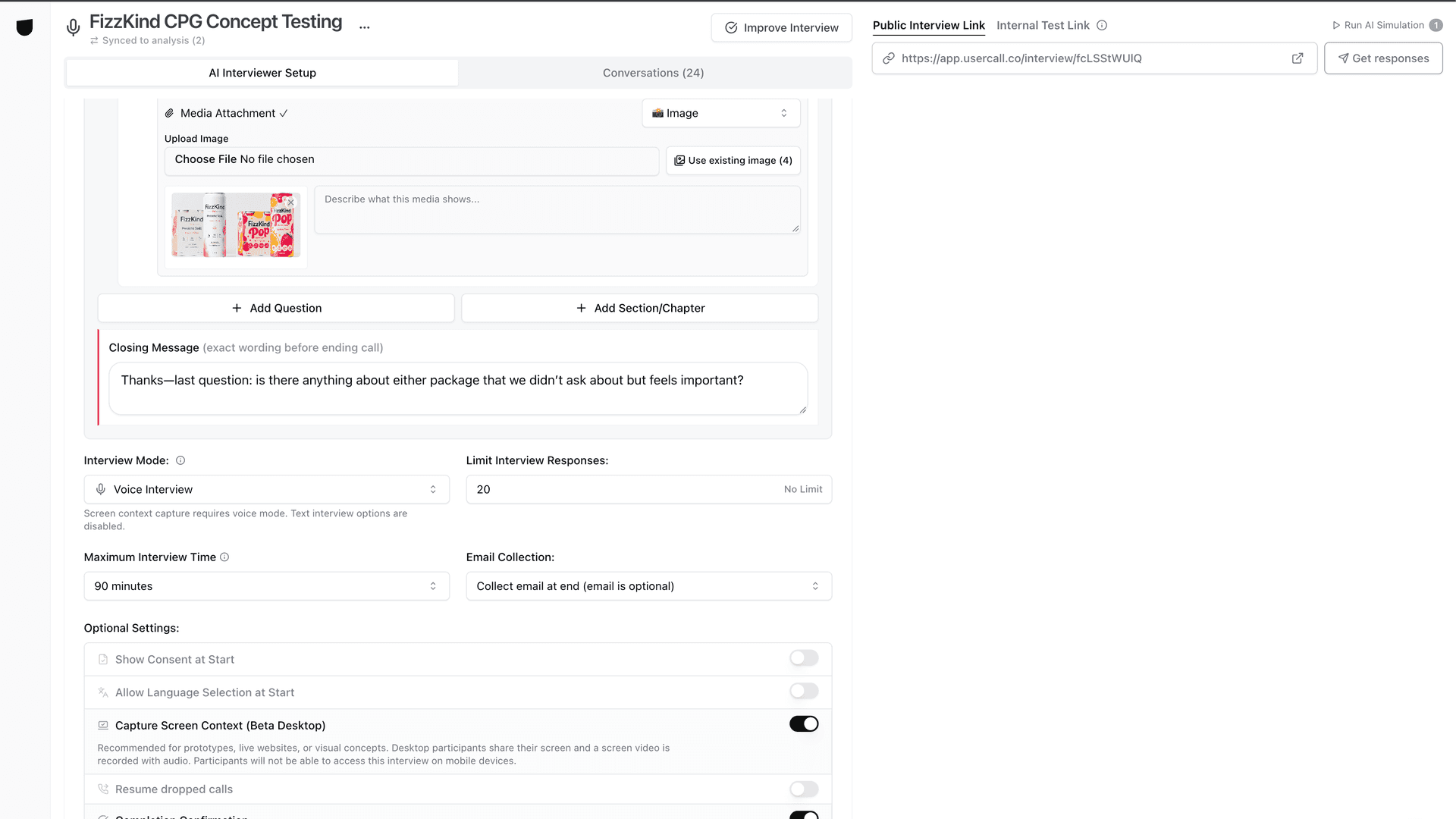
Task: Click the Closing Message text box
Action: coord(458,388)
